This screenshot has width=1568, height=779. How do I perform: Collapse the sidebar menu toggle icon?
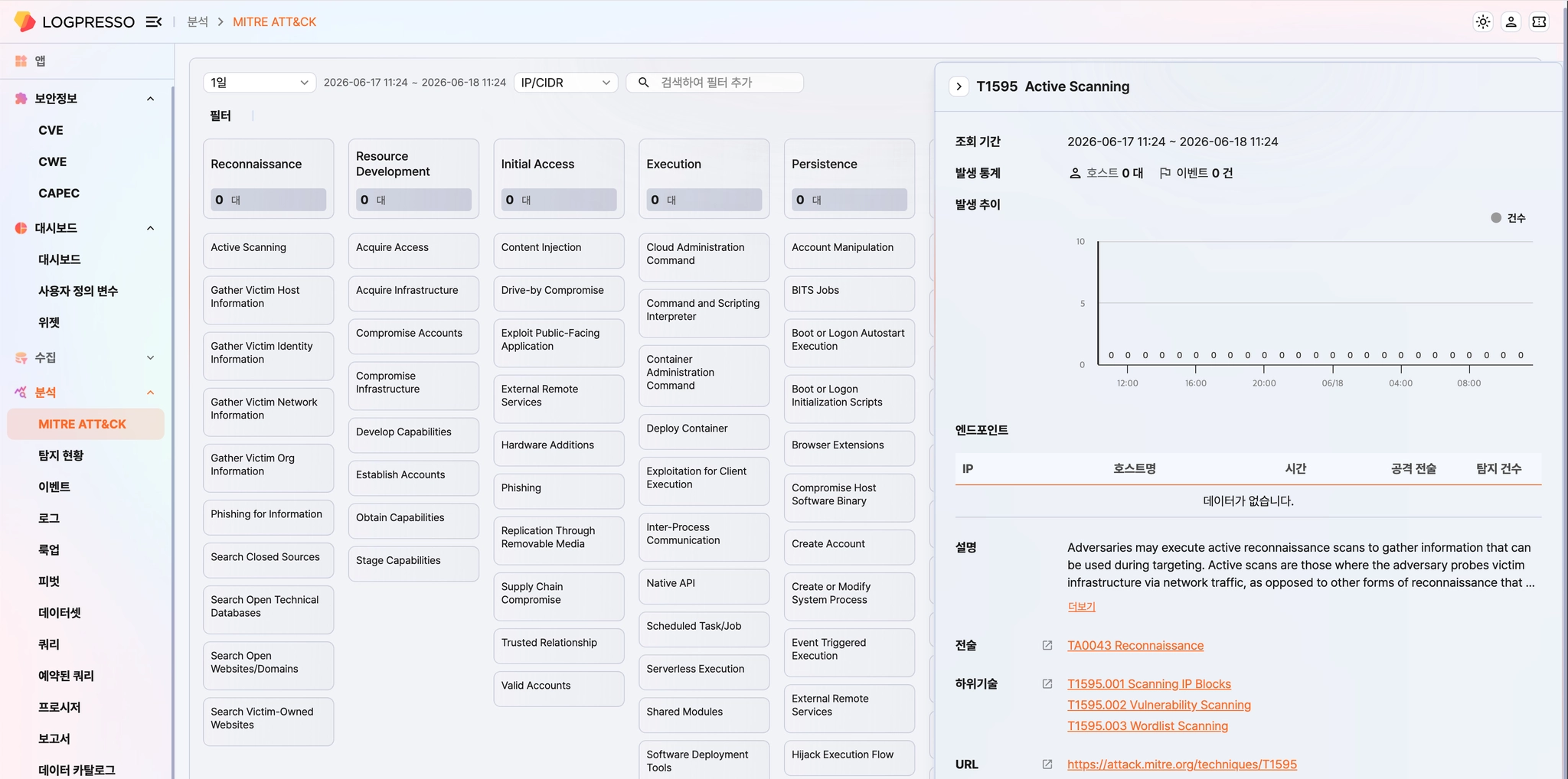pos(154,21)
